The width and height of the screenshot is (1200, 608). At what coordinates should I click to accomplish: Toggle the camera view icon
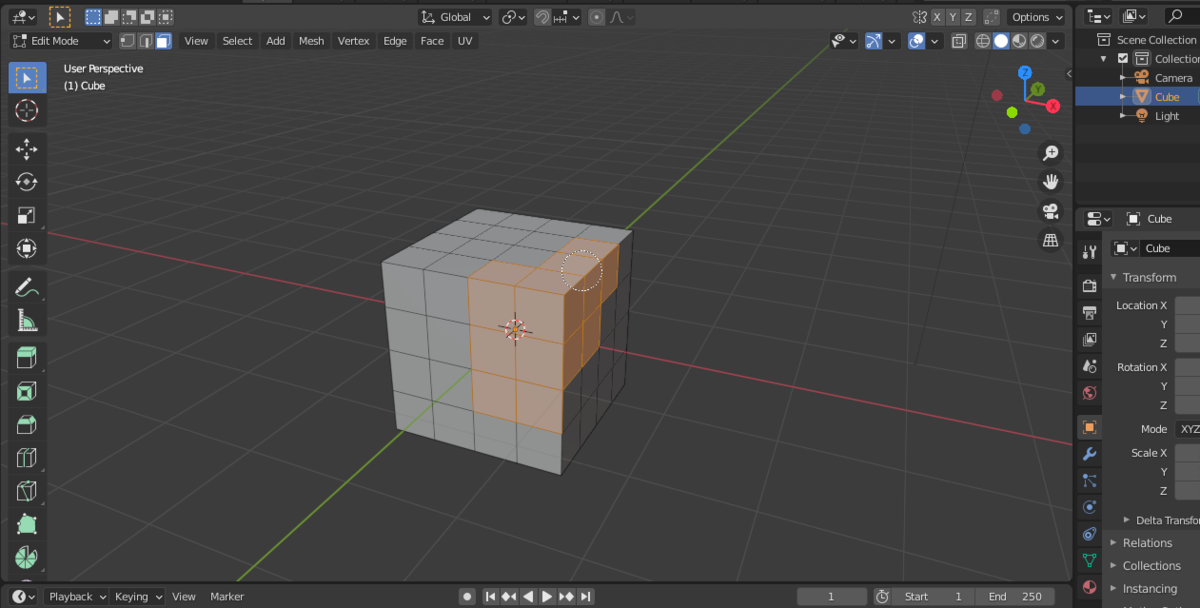[x=1050, y=211]
